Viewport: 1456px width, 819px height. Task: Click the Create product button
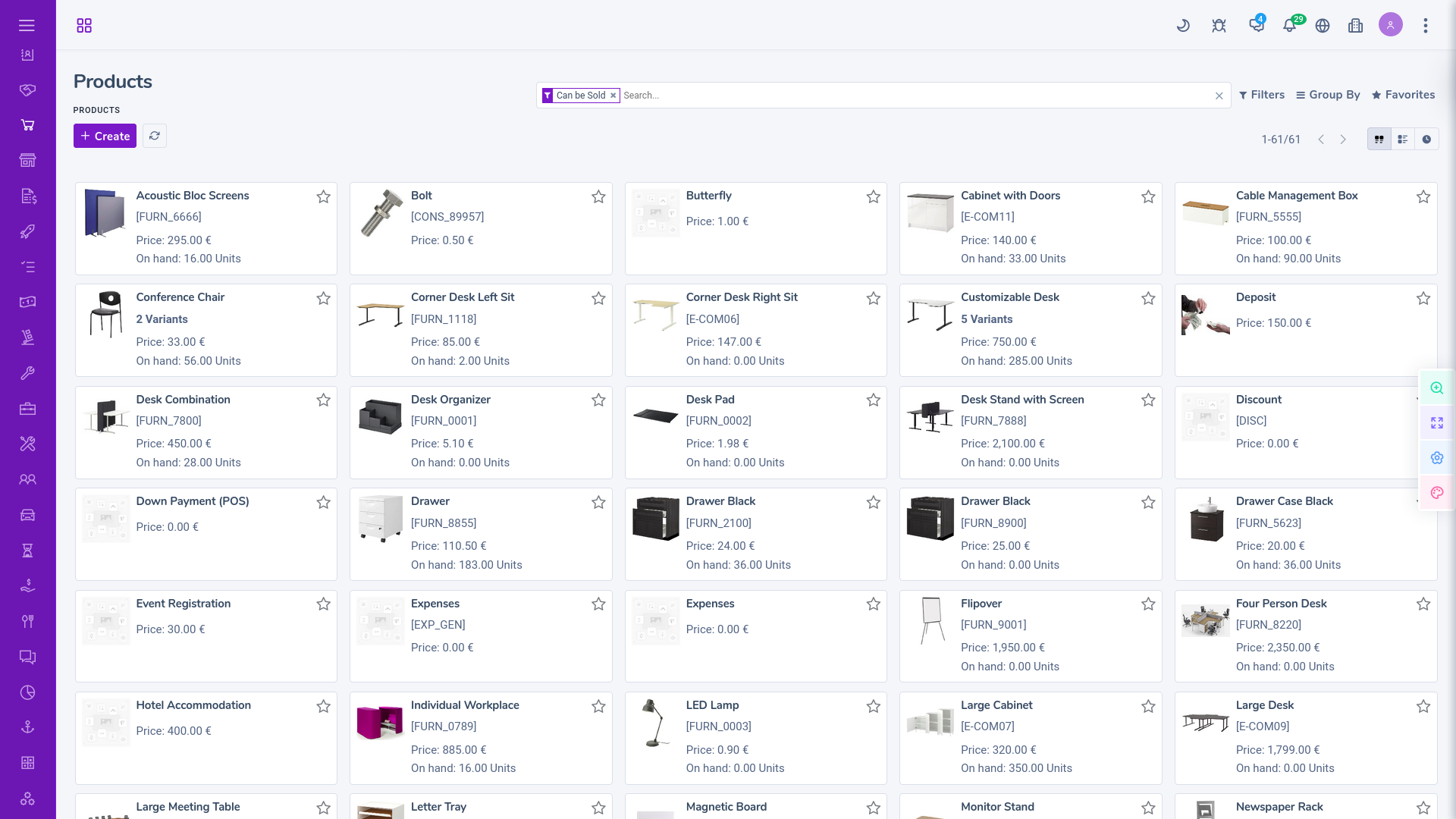tap(105, 136)
